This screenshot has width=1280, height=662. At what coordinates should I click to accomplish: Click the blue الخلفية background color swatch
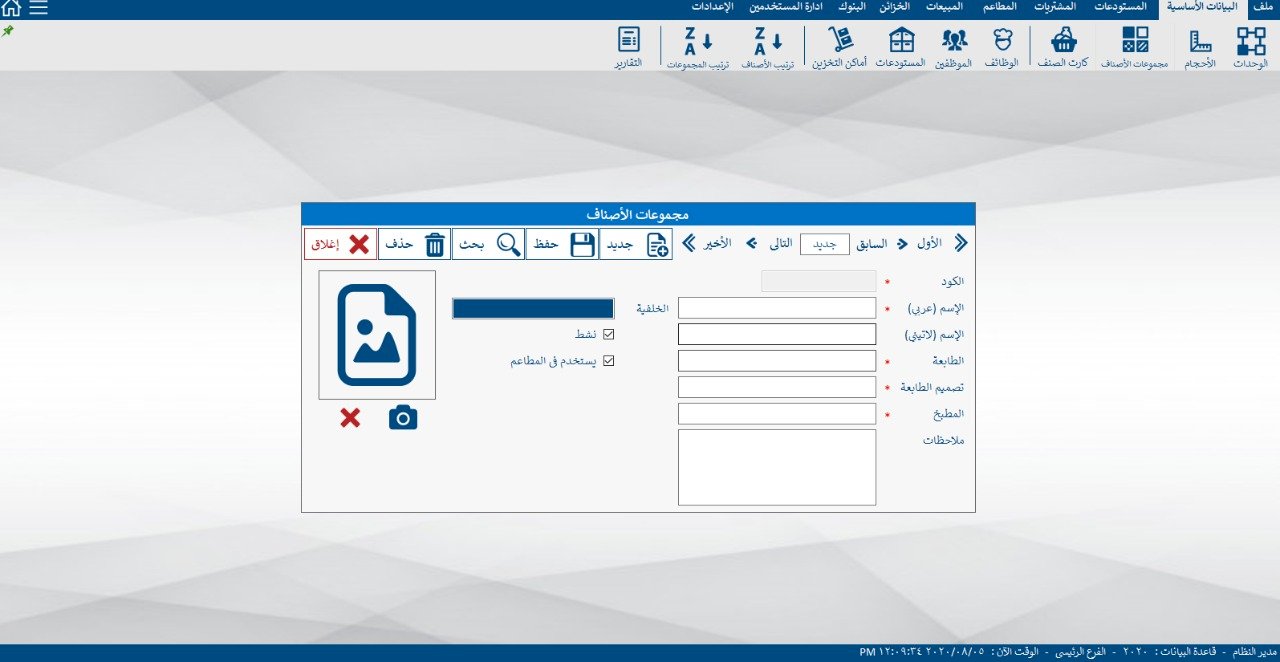532,309
